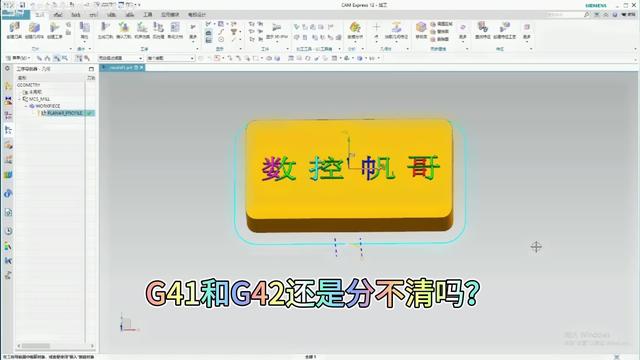Image resolution: width=640 pixels, height=360 pixels.
Task: Switch to the Home (主页) ribbon tab
Action: tap(39, 15)
